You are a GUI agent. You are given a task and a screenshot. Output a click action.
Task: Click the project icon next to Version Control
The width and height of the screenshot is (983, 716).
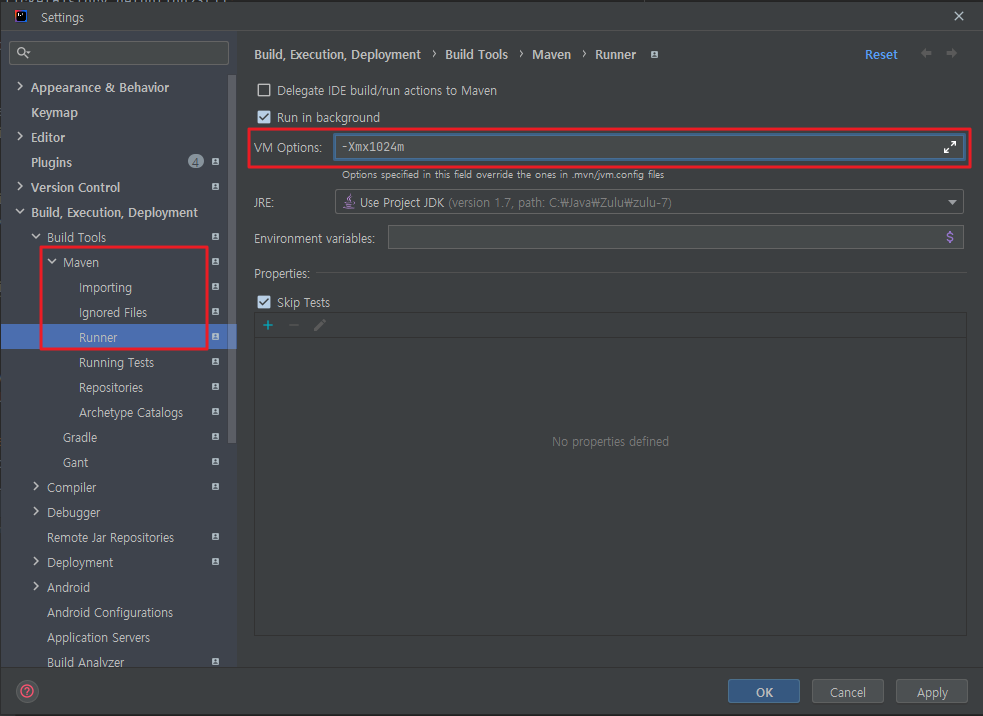216,187
